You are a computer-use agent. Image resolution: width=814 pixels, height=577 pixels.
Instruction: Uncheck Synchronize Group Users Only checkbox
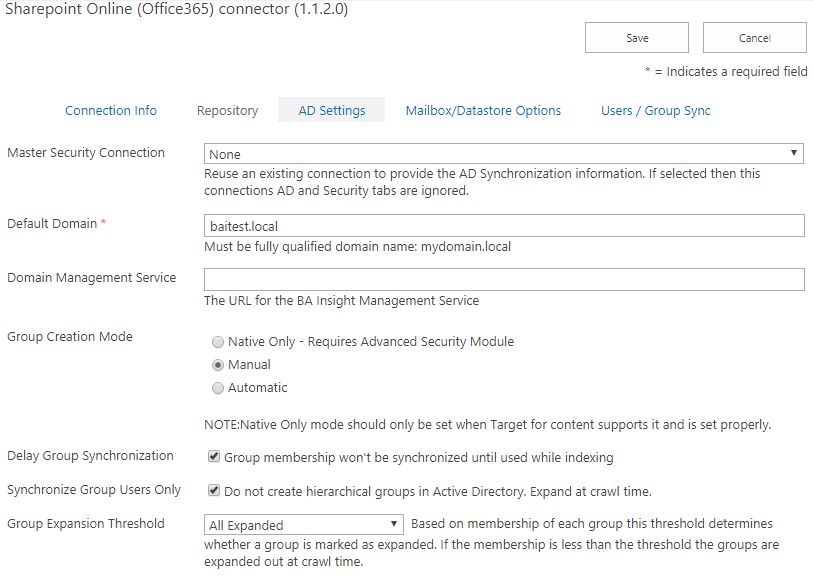click(214, 491)
